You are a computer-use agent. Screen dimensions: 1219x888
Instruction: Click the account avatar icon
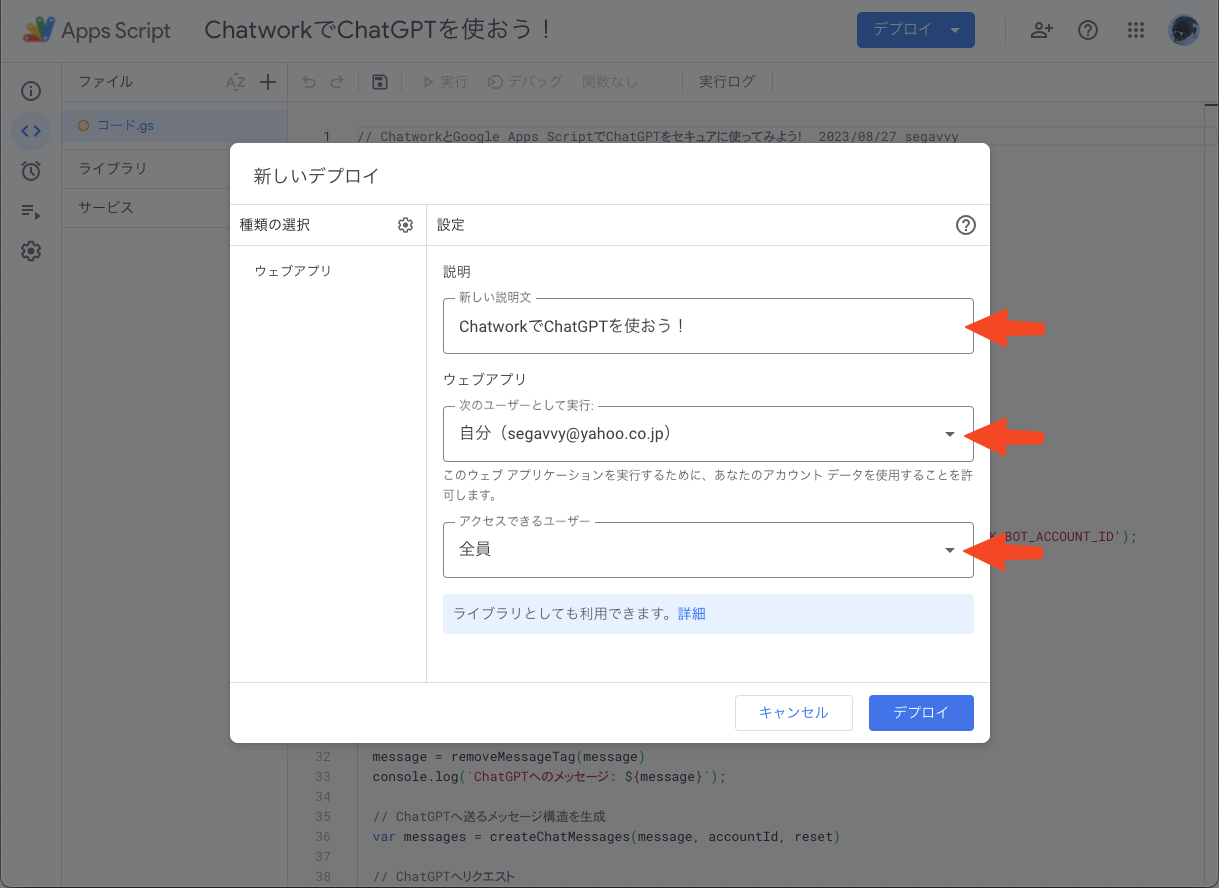(x=1184, y=30)
